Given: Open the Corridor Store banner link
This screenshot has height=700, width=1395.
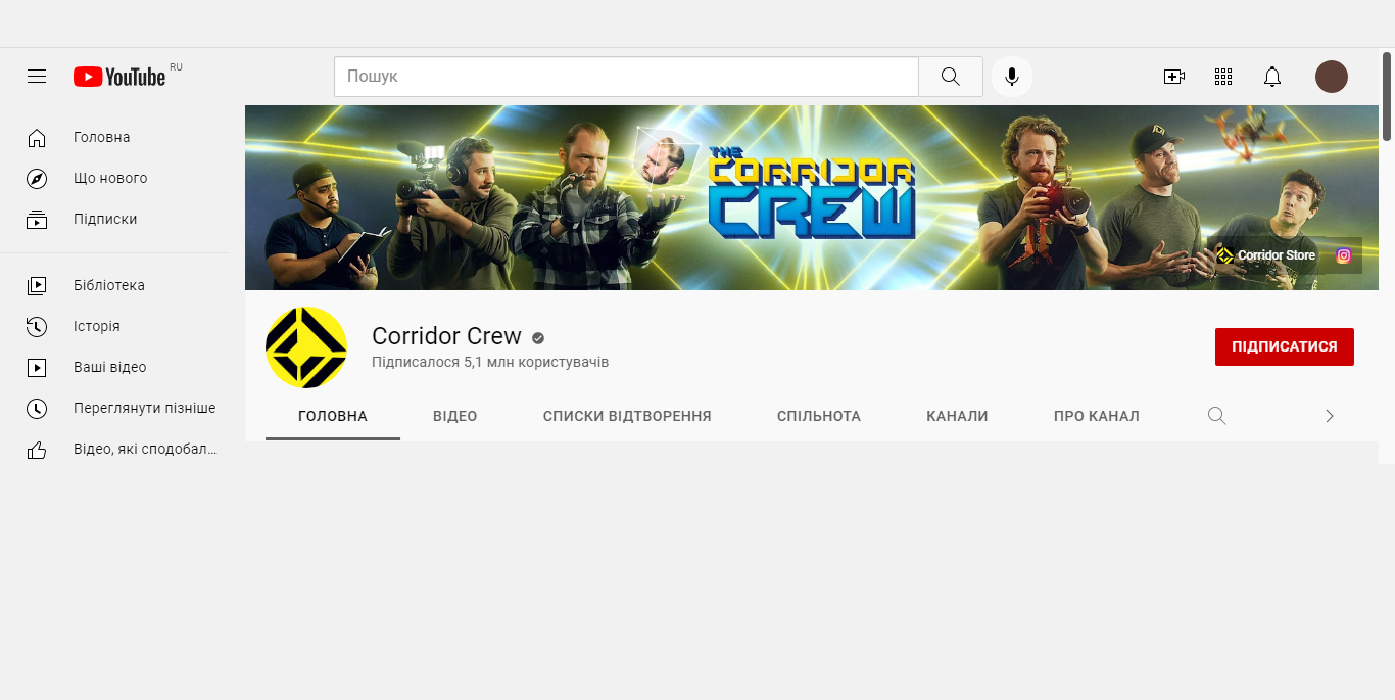Looking at the screenshot, I should pyautogui.click(x=1265, y=255).
